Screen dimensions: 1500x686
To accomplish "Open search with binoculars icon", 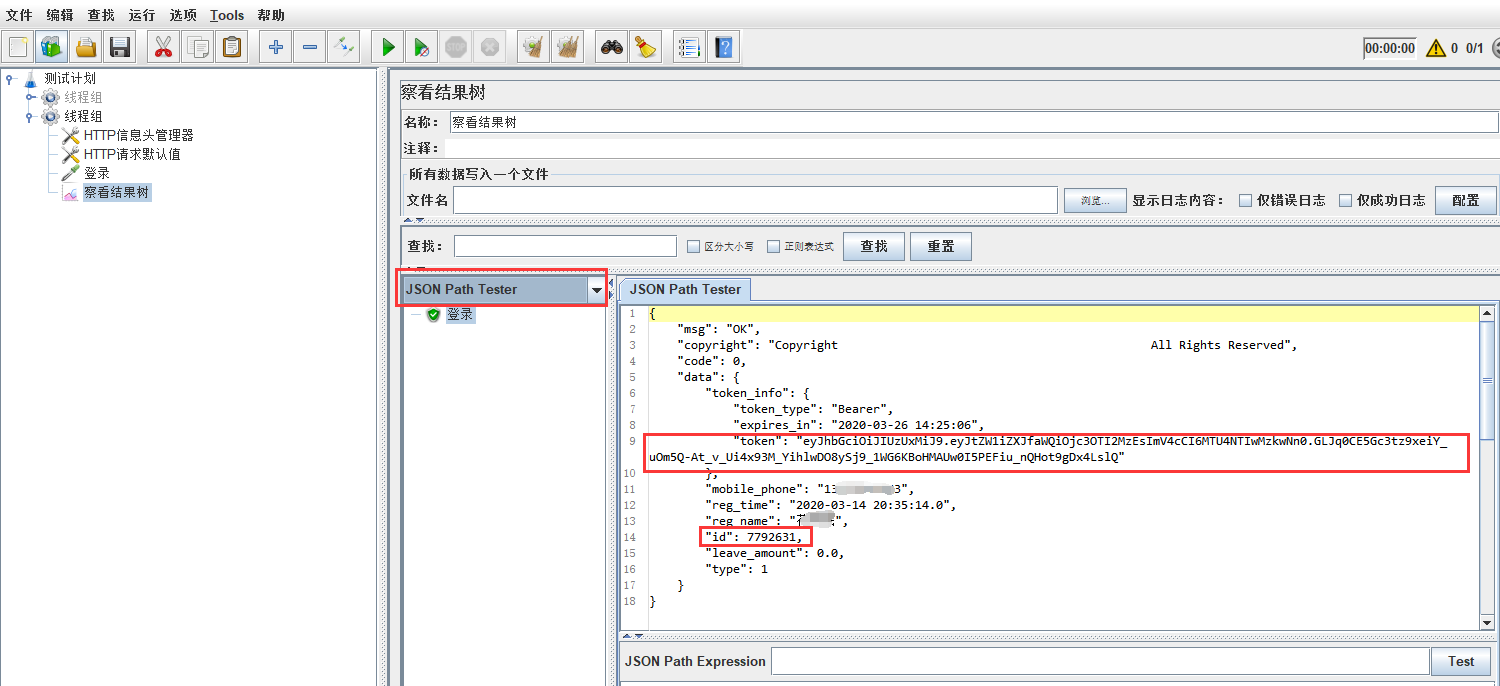I will pyautogui.click(x=612, y=47).
